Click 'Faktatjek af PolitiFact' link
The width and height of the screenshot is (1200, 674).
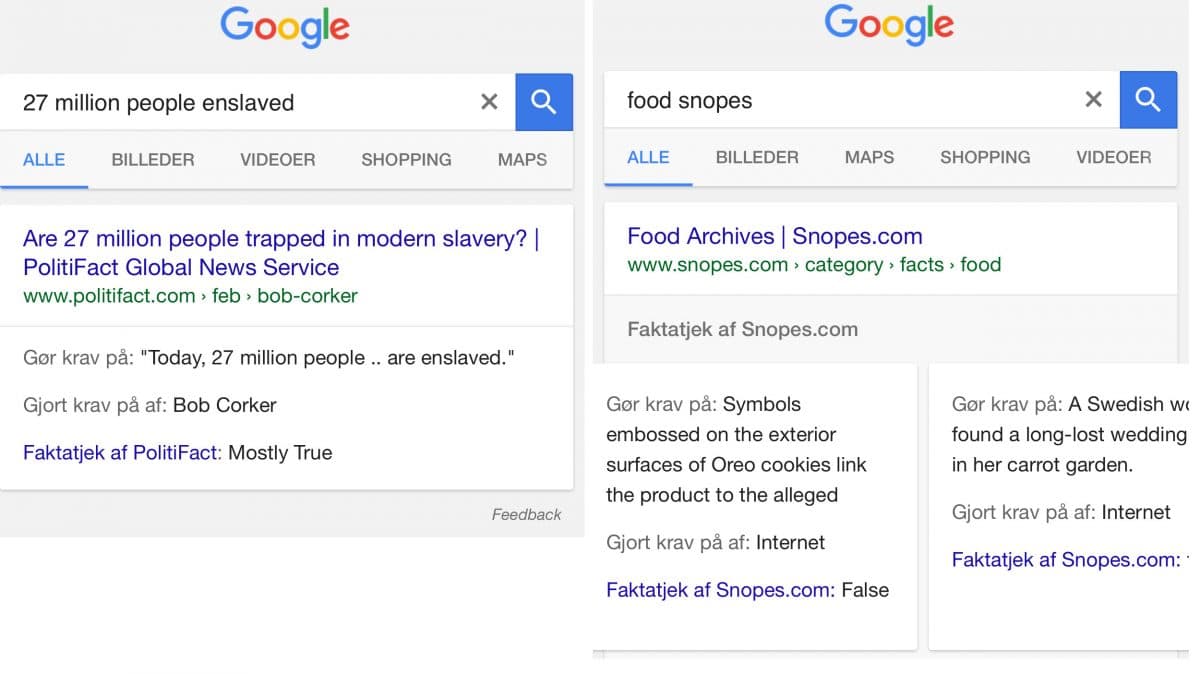[x=120, y=453]
